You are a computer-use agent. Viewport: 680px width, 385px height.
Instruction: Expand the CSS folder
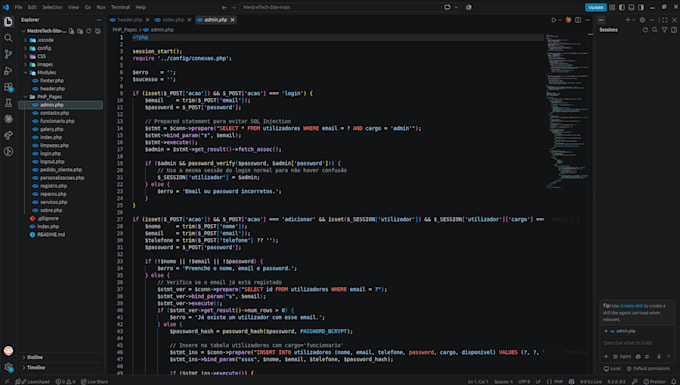[x=61, y=56]
